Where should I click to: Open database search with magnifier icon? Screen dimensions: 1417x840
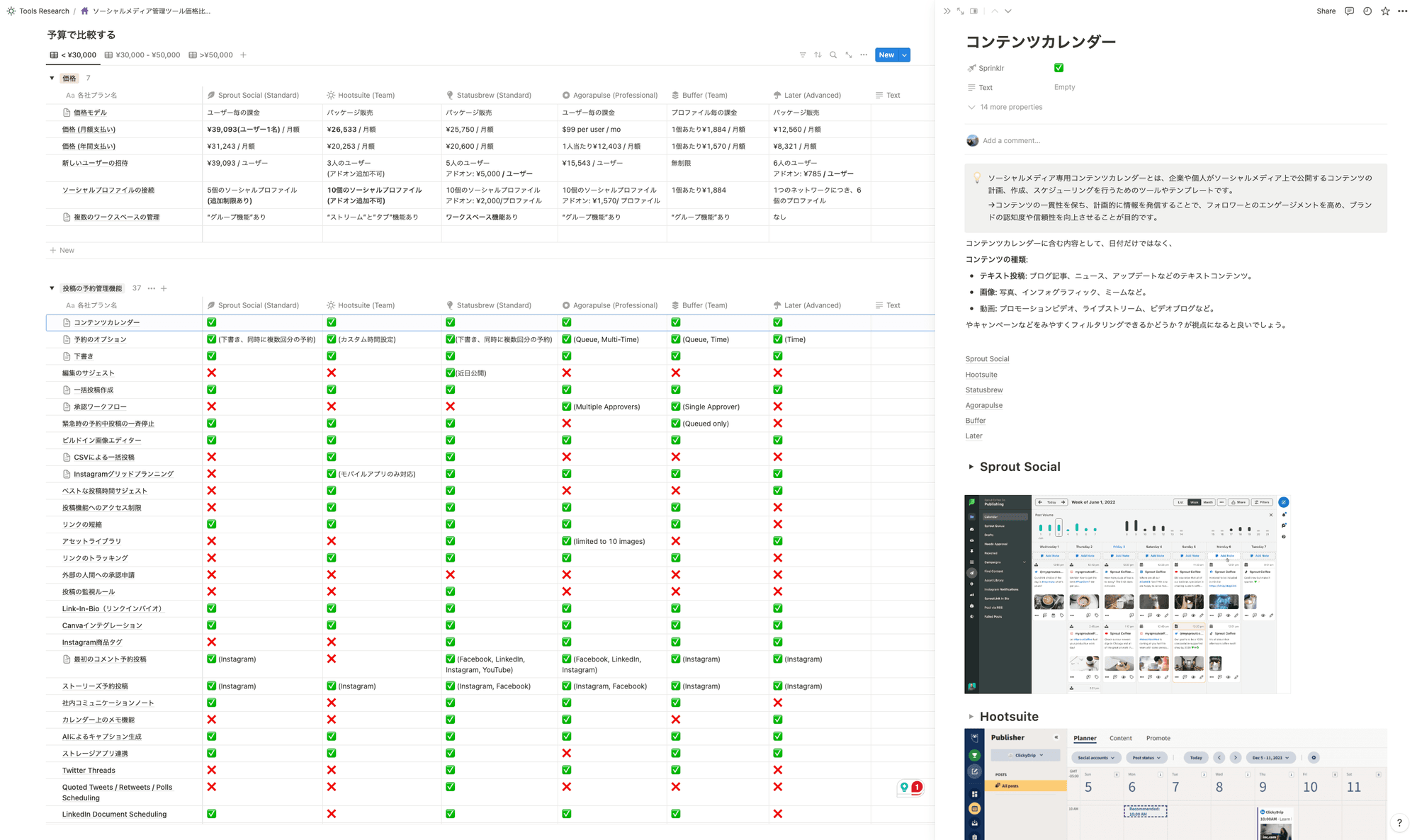833,55
